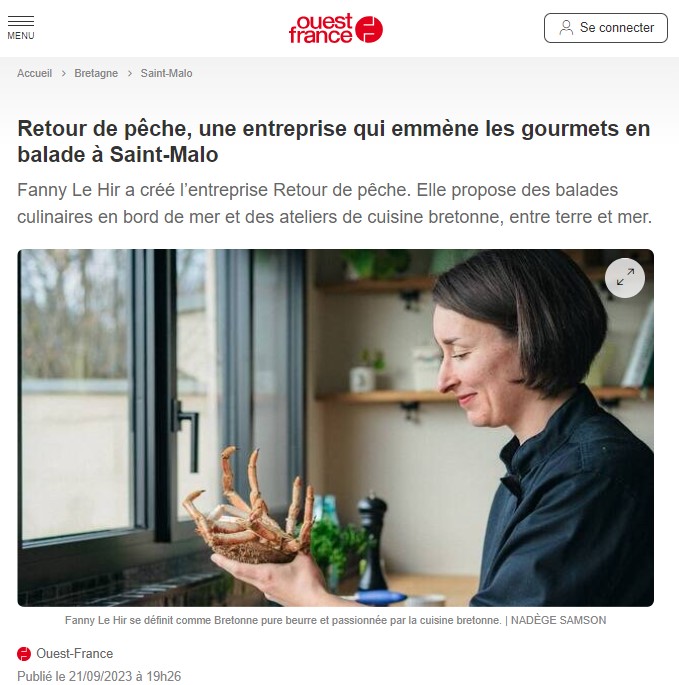Click the user profile icon in Se connecter
This screenshot has width=679, height=685.
click(566, 28)
